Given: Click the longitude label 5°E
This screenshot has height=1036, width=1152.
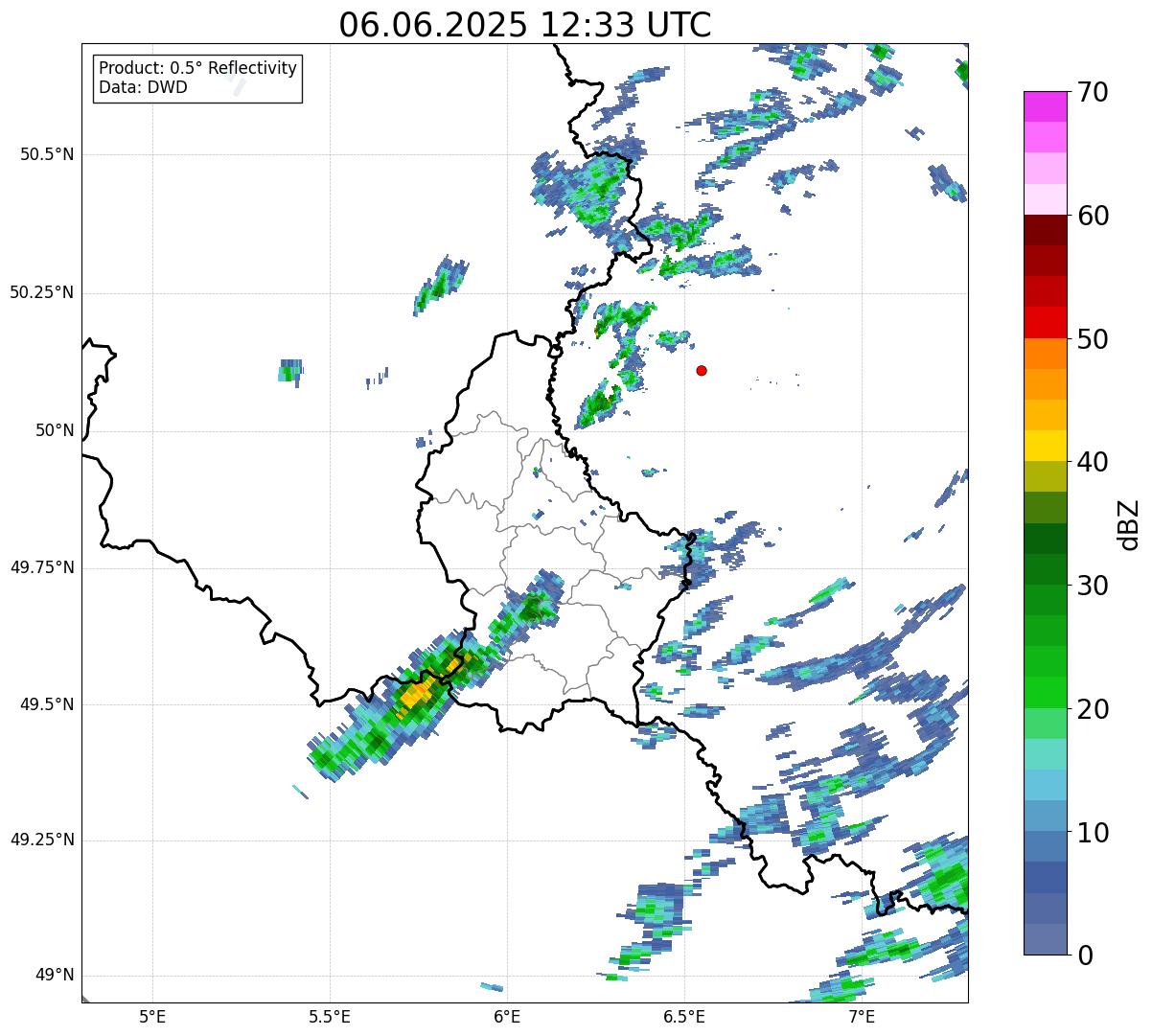Looking at the screenshot, I should click(x=152, y=1016).
